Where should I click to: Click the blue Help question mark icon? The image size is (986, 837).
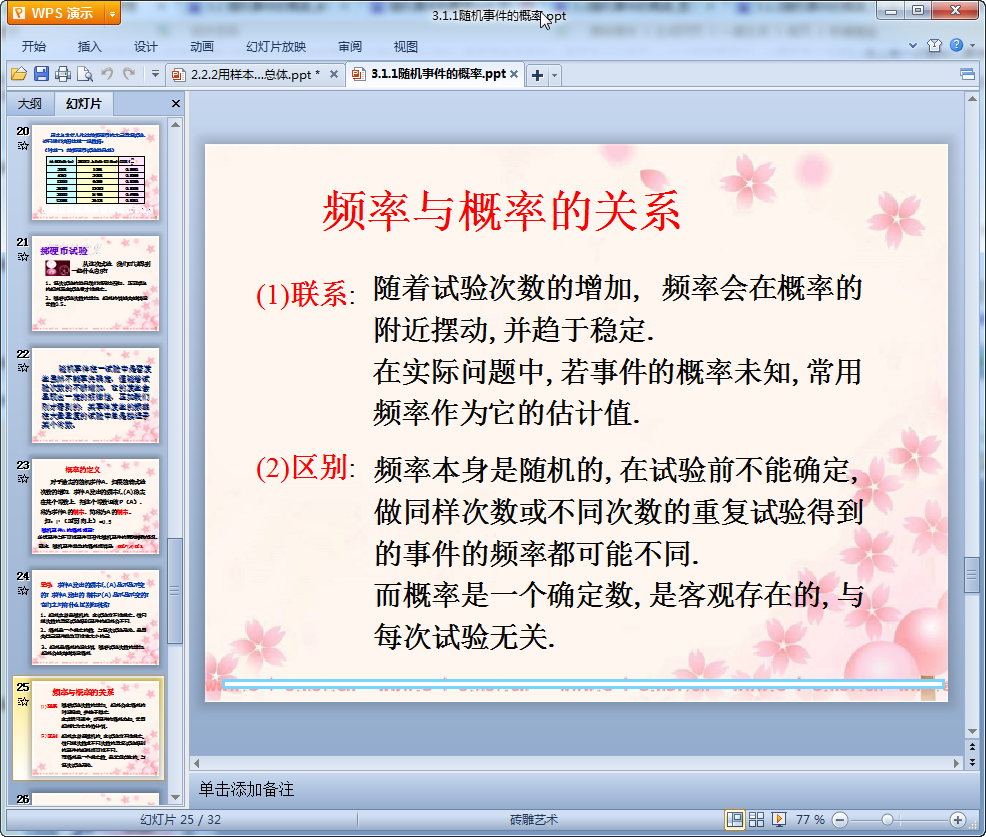956,45
